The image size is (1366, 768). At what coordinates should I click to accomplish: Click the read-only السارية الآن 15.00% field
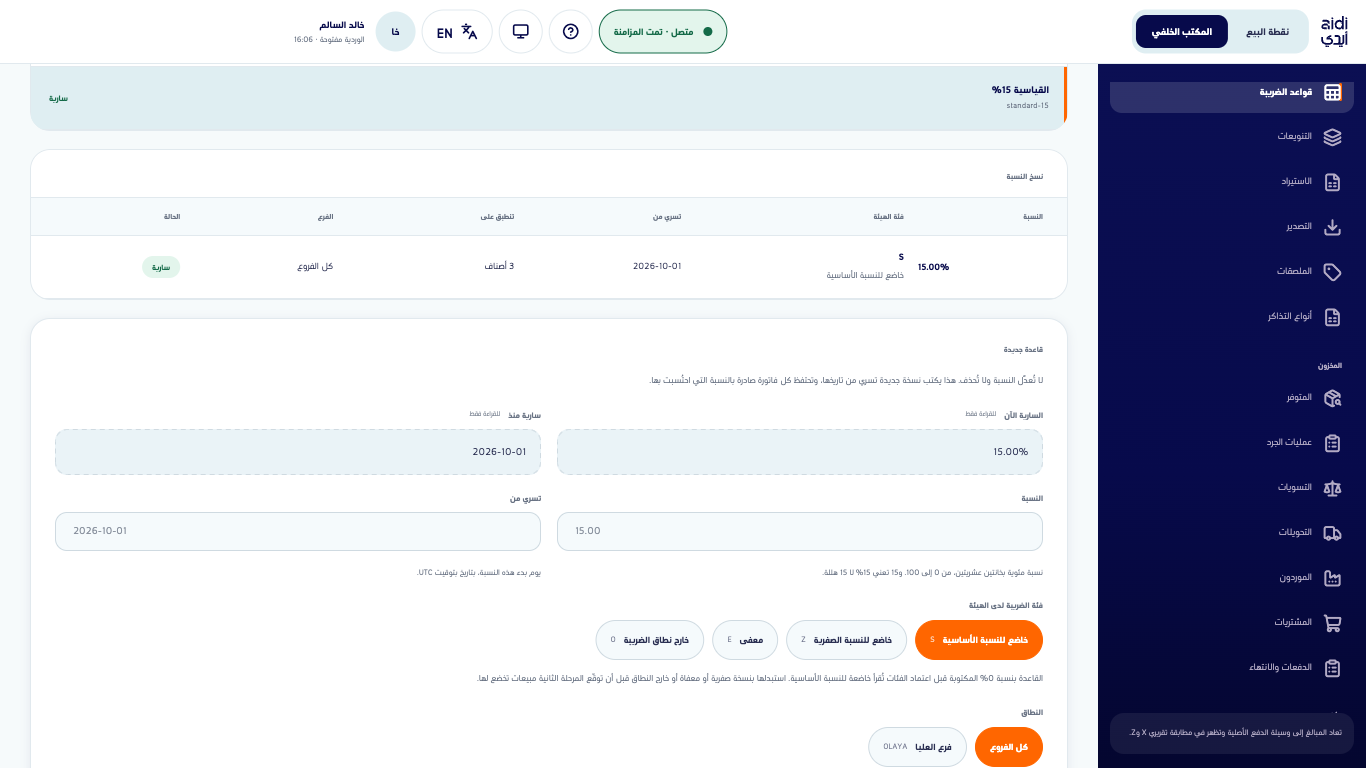[x=800, y=452]
